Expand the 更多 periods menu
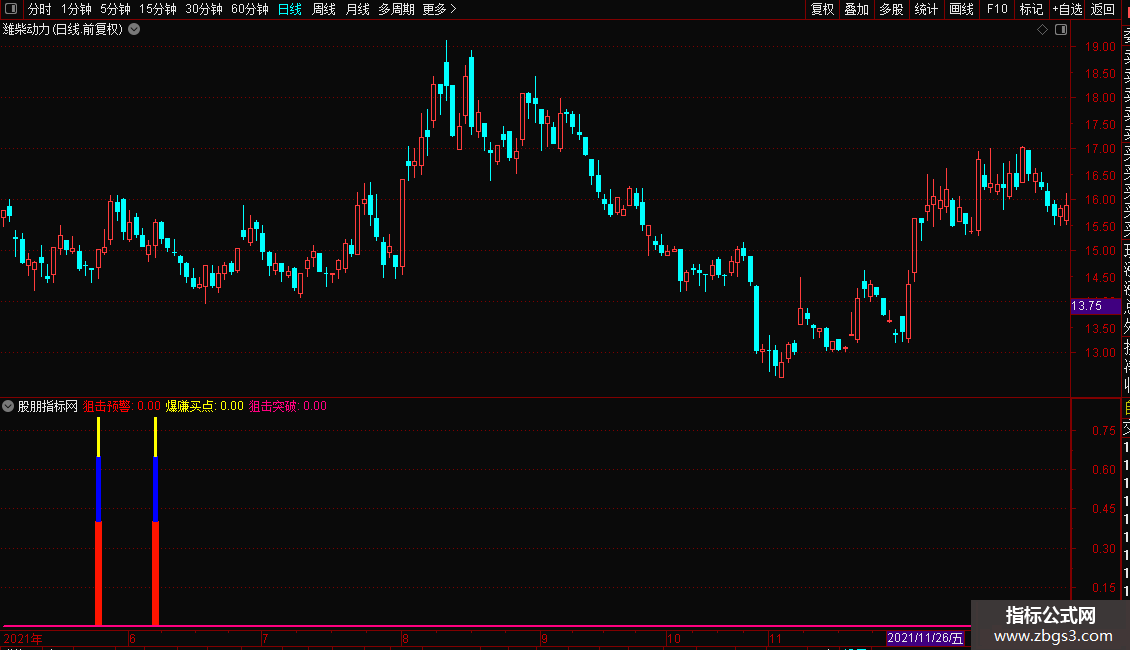 click(439, 9)
